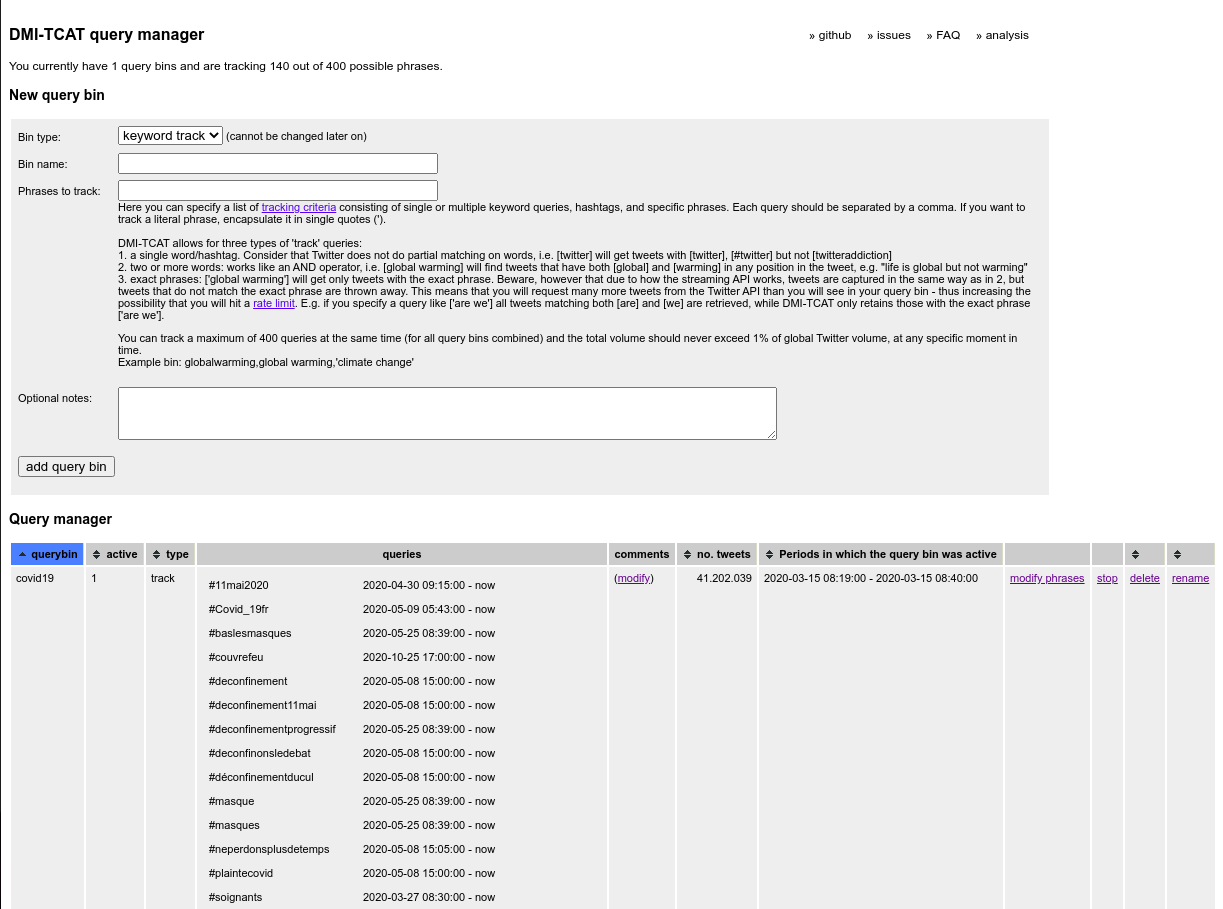Click modify in the comments column
Image resolution: width=1223 pixels, height=909 pixels.
click(634, 578)
